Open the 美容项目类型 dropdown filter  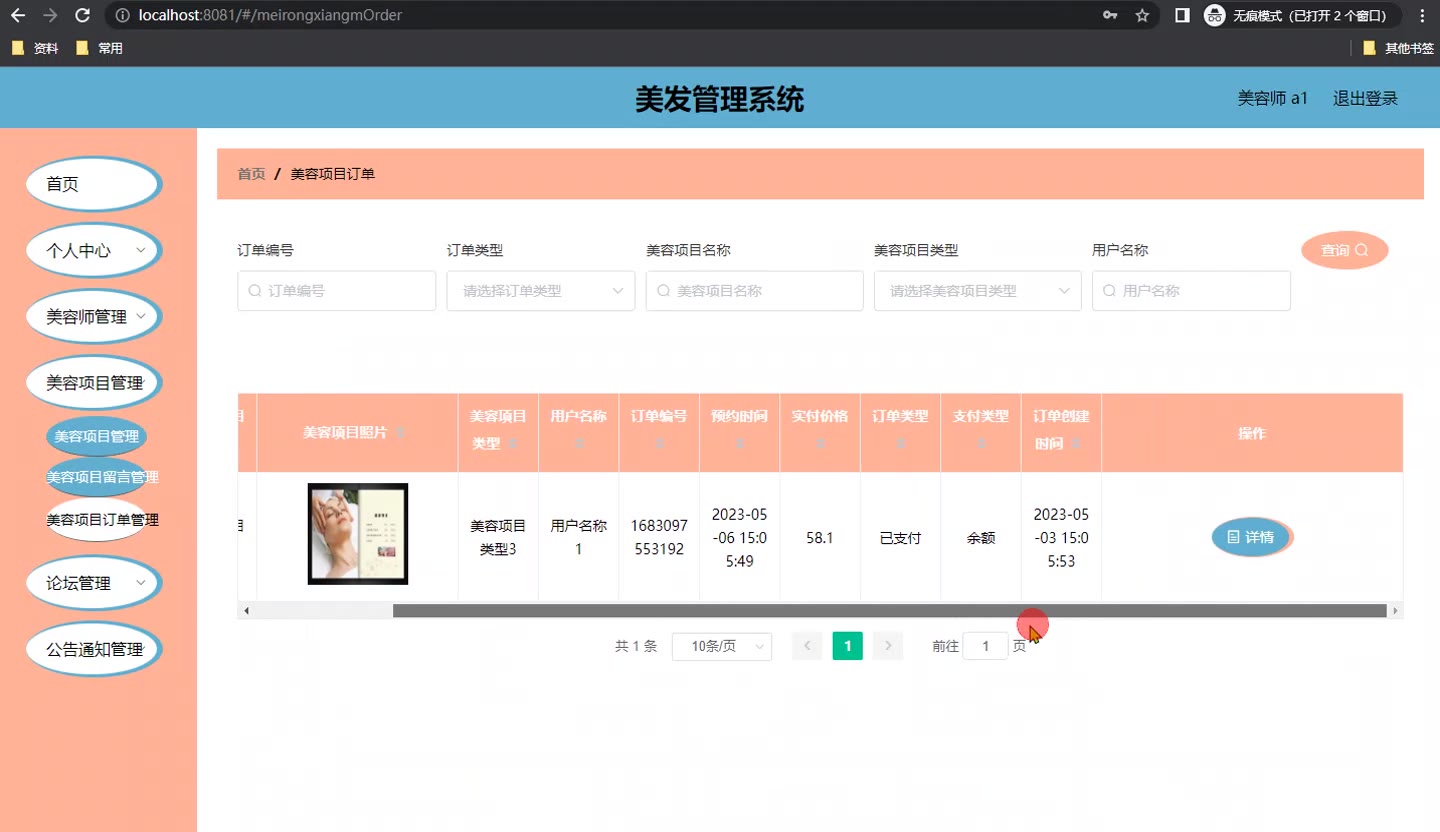pyautogui.click(x=977, y=291)
